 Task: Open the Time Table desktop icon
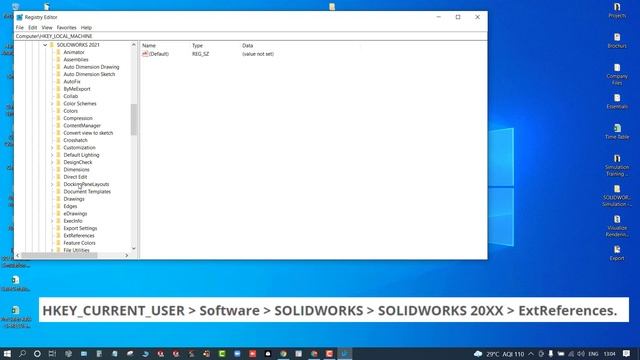click(x=617, y=132)
